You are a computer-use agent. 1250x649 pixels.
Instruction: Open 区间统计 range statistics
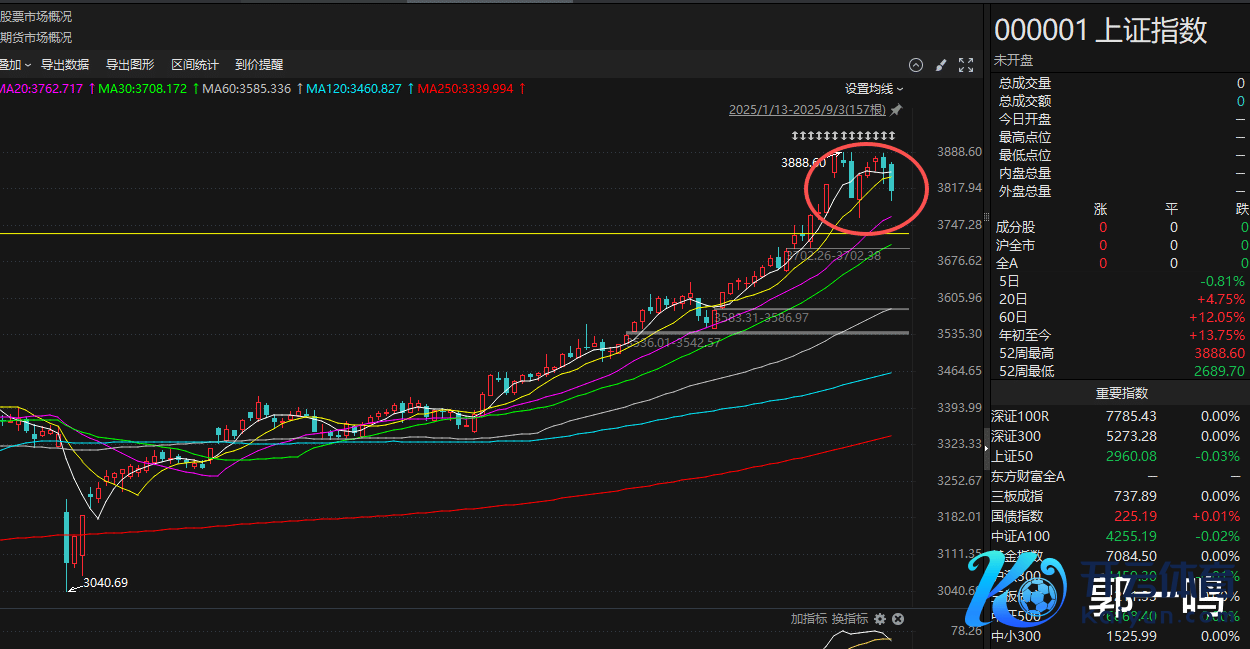195,65
